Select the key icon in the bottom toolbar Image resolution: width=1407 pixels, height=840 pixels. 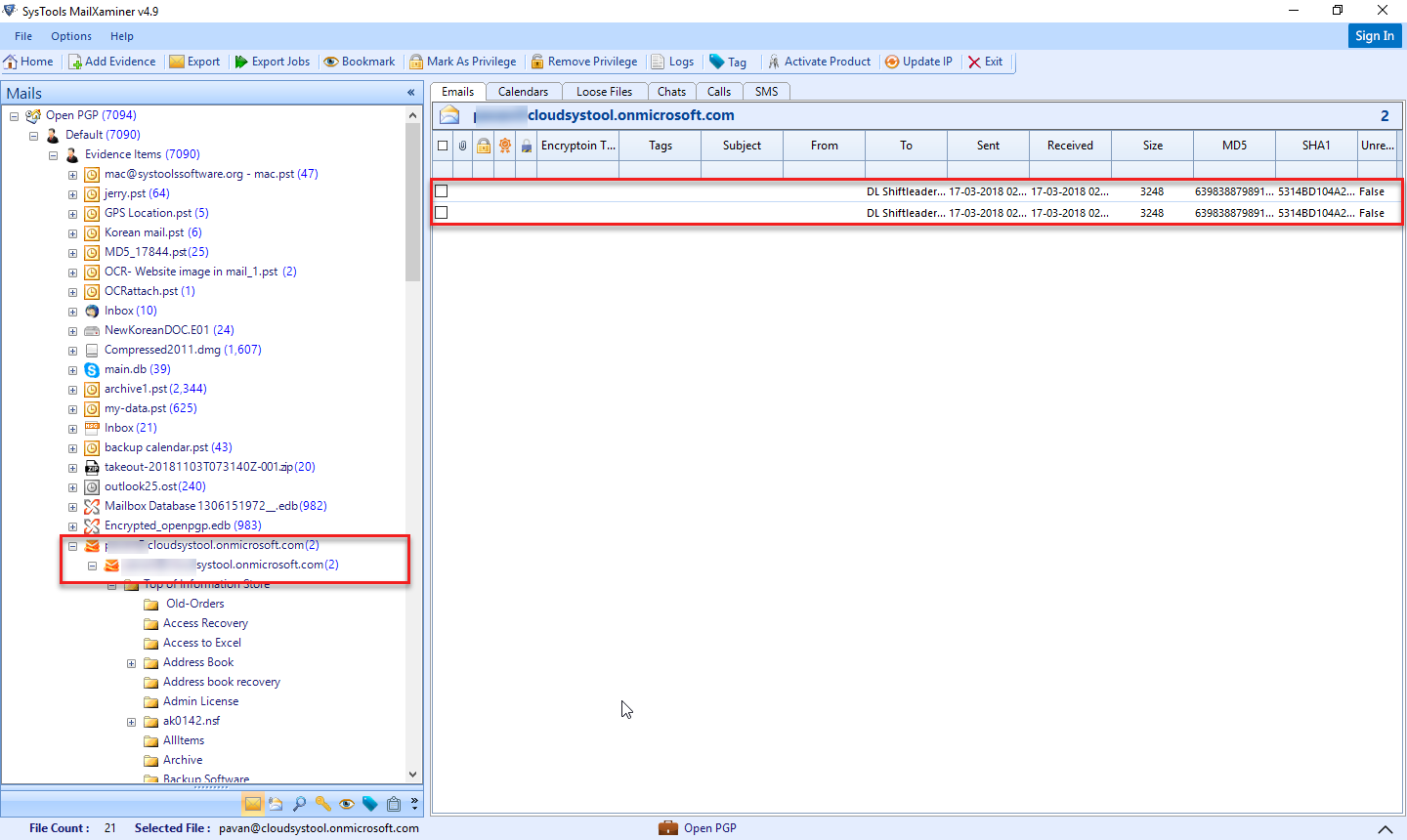[x=323, y=803]
